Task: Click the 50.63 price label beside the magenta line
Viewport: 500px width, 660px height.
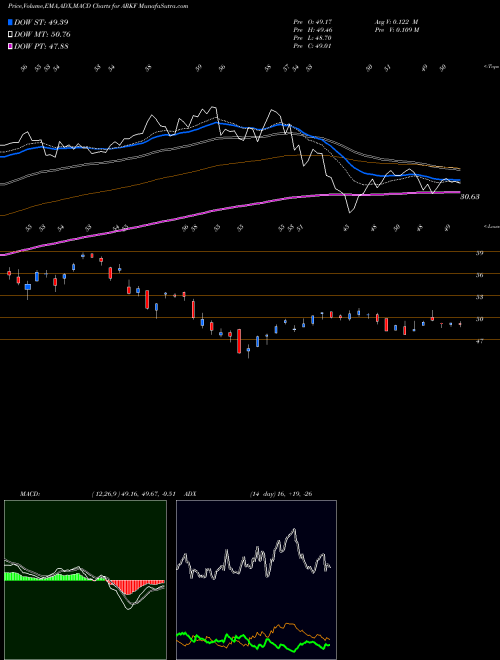Action: pos(470,197)
